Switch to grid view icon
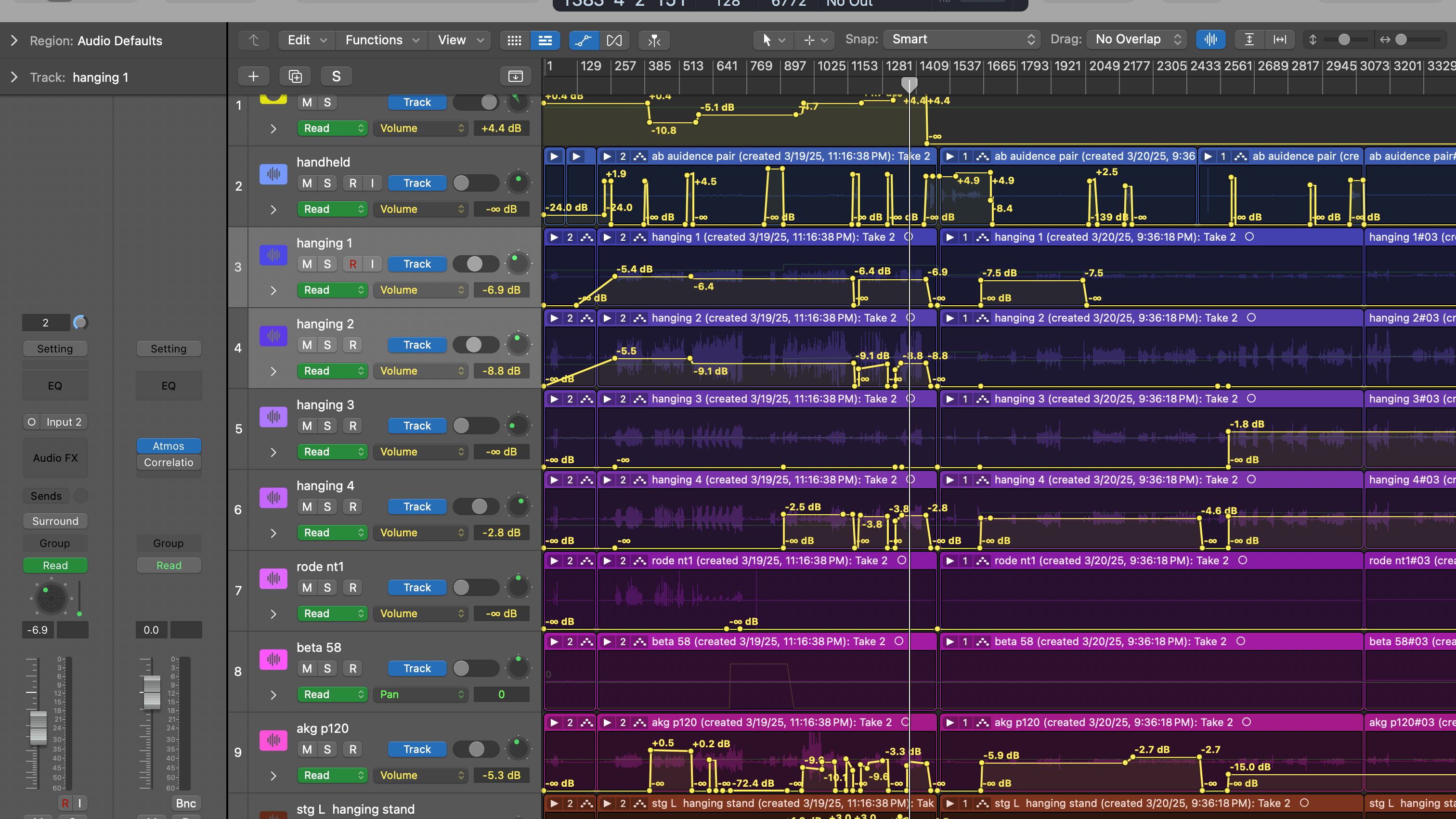The image size is (1456, 819). pyautogui.click(x=514, y=40)
